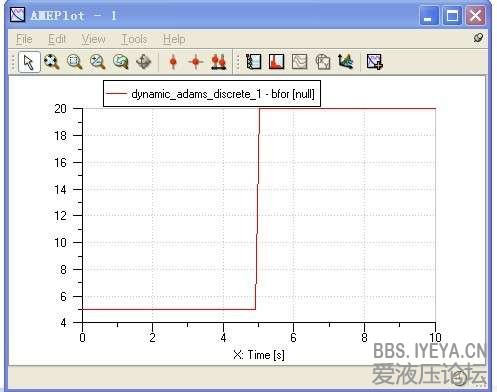Viewport: 497px width, 392px height.
Task: Click the wavy curves plot icon
Action: click(299, 62)
